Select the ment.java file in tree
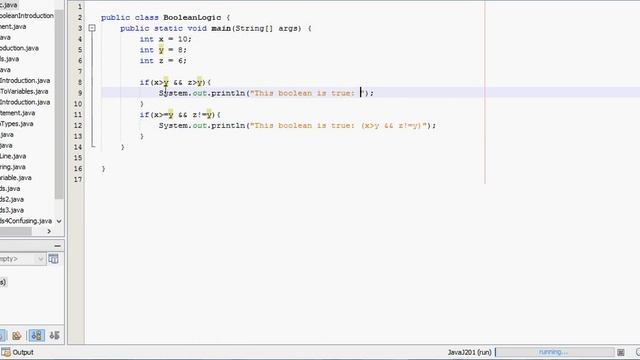Screen dimensions: 640x360 [13, 27]
